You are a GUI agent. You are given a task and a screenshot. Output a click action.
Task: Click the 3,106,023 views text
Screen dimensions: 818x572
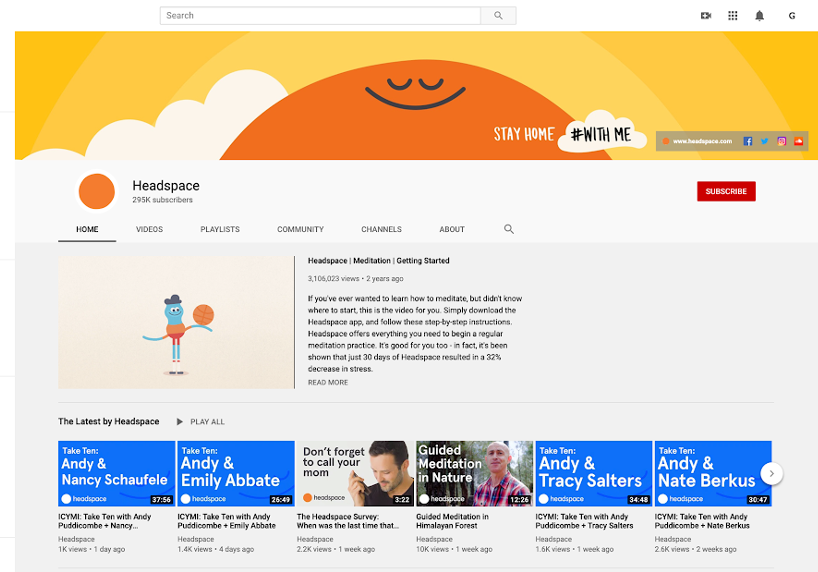[x=333, y=279]
